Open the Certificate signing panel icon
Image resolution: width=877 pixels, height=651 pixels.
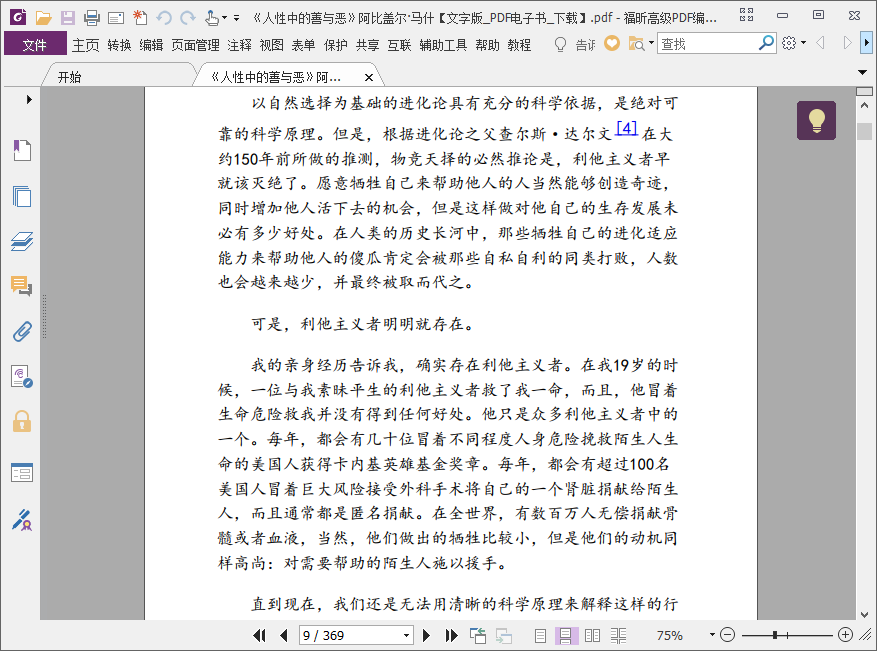tap(22, 520)
